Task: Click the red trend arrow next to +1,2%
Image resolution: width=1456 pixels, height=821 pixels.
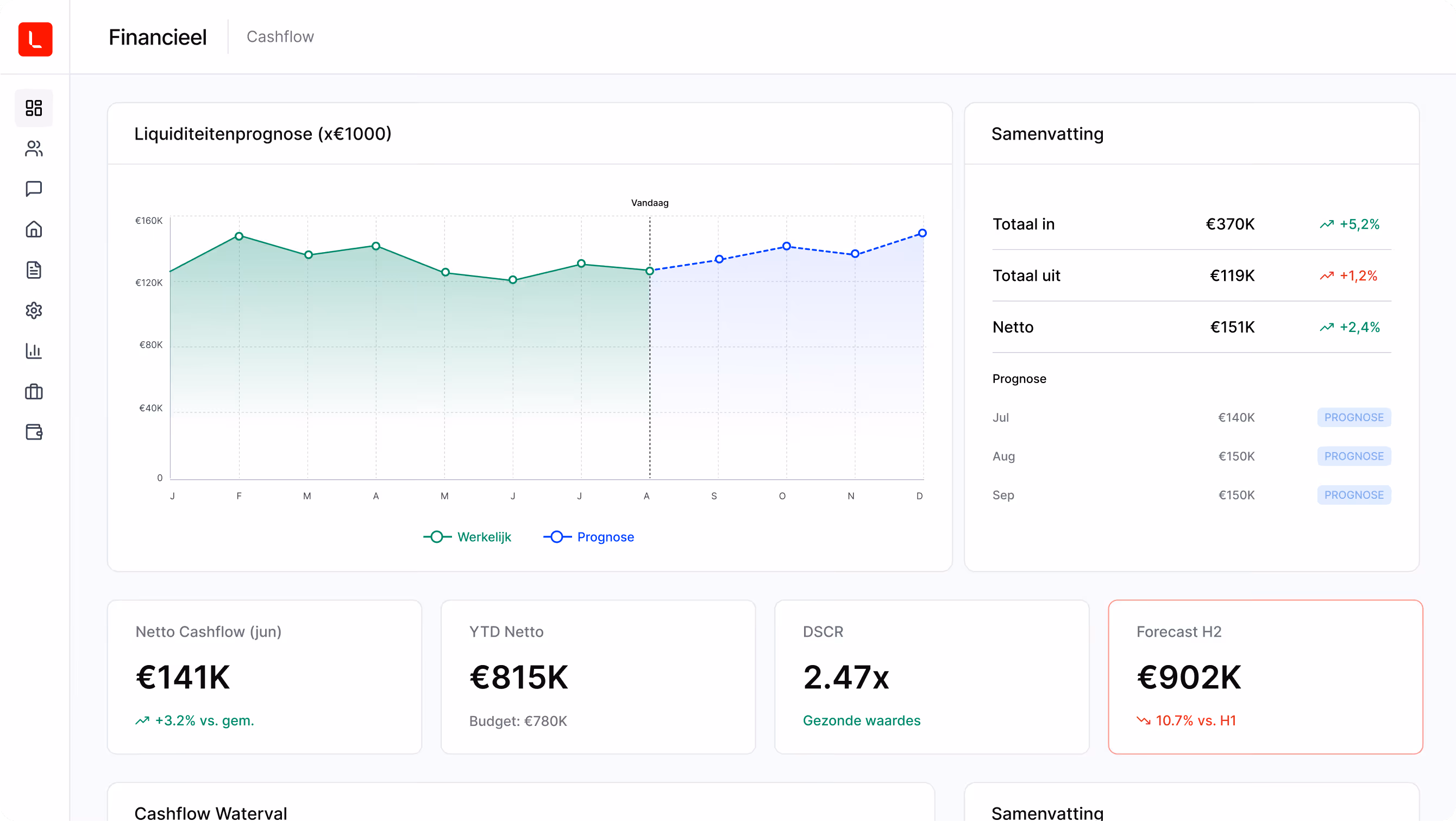Action: (1327, 276)
